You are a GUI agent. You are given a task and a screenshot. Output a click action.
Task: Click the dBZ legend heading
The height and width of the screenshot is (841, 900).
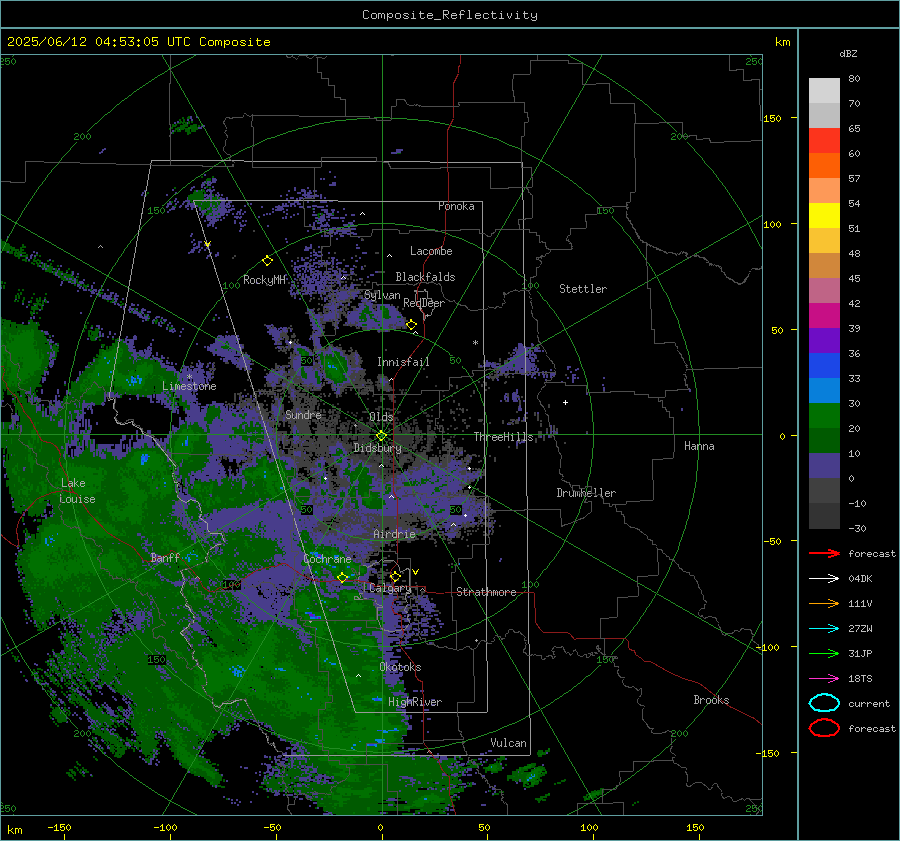(848, 53)
